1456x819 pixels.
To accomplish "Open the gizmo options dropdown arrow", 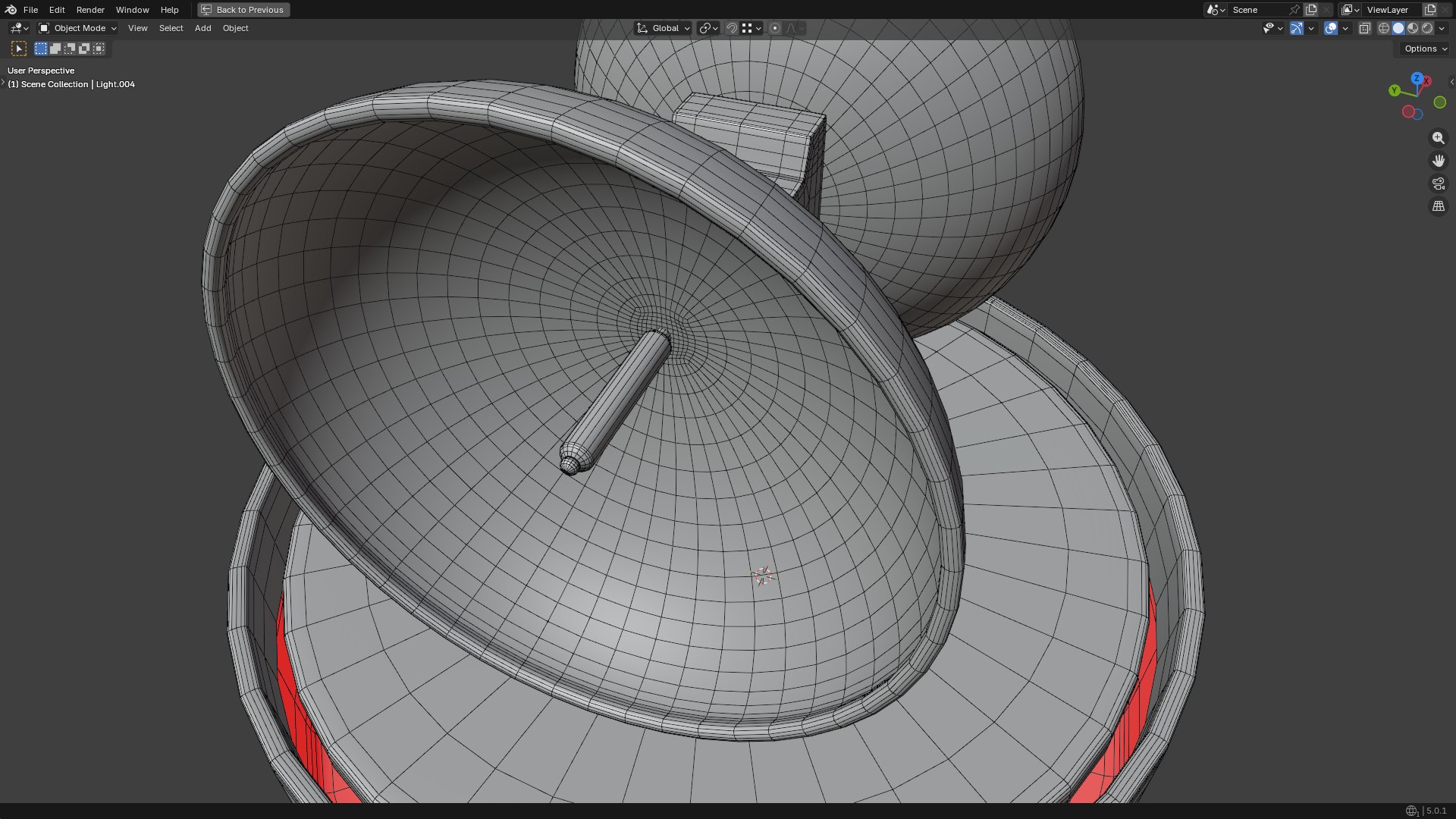I will [x=1311, y=28].
